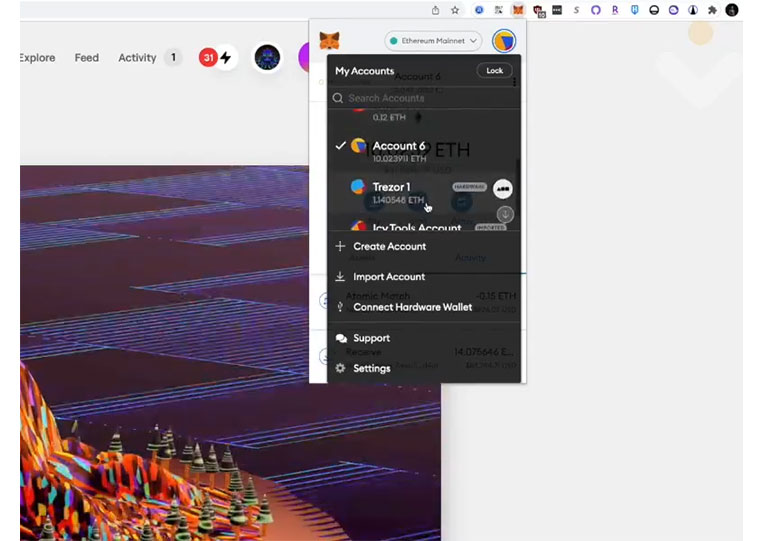Click the Trezor 1 identicon

coord(358,187)
